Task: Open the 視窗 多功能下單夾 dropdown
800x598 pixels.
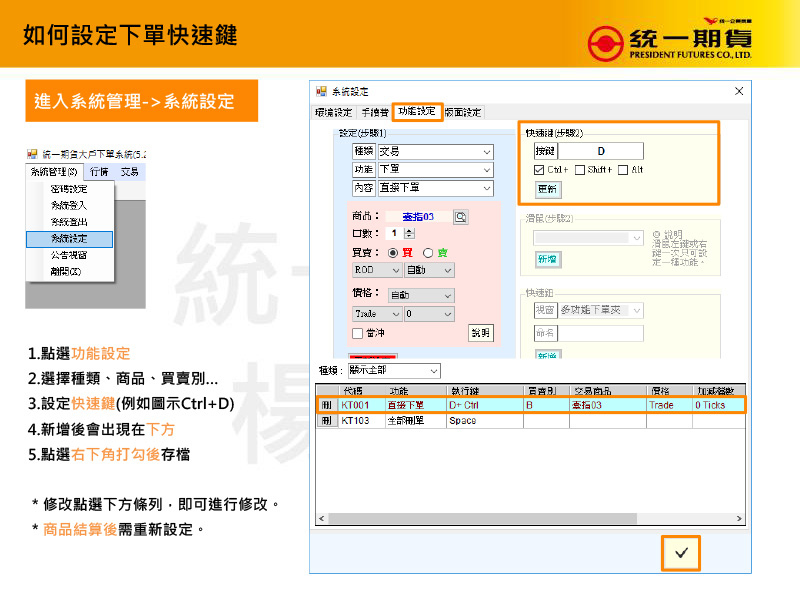Action: 601,310
